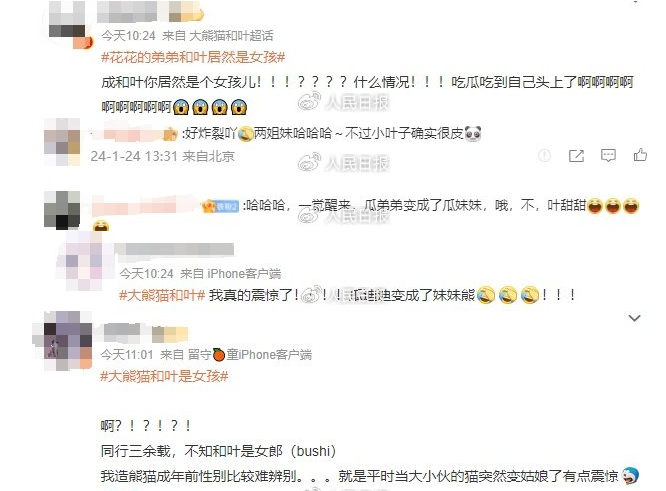Open hashtag 花花的弟弟和叶居然是女孩
The width and height of the screenshot is (666, 491).
(x=193, y=57)
